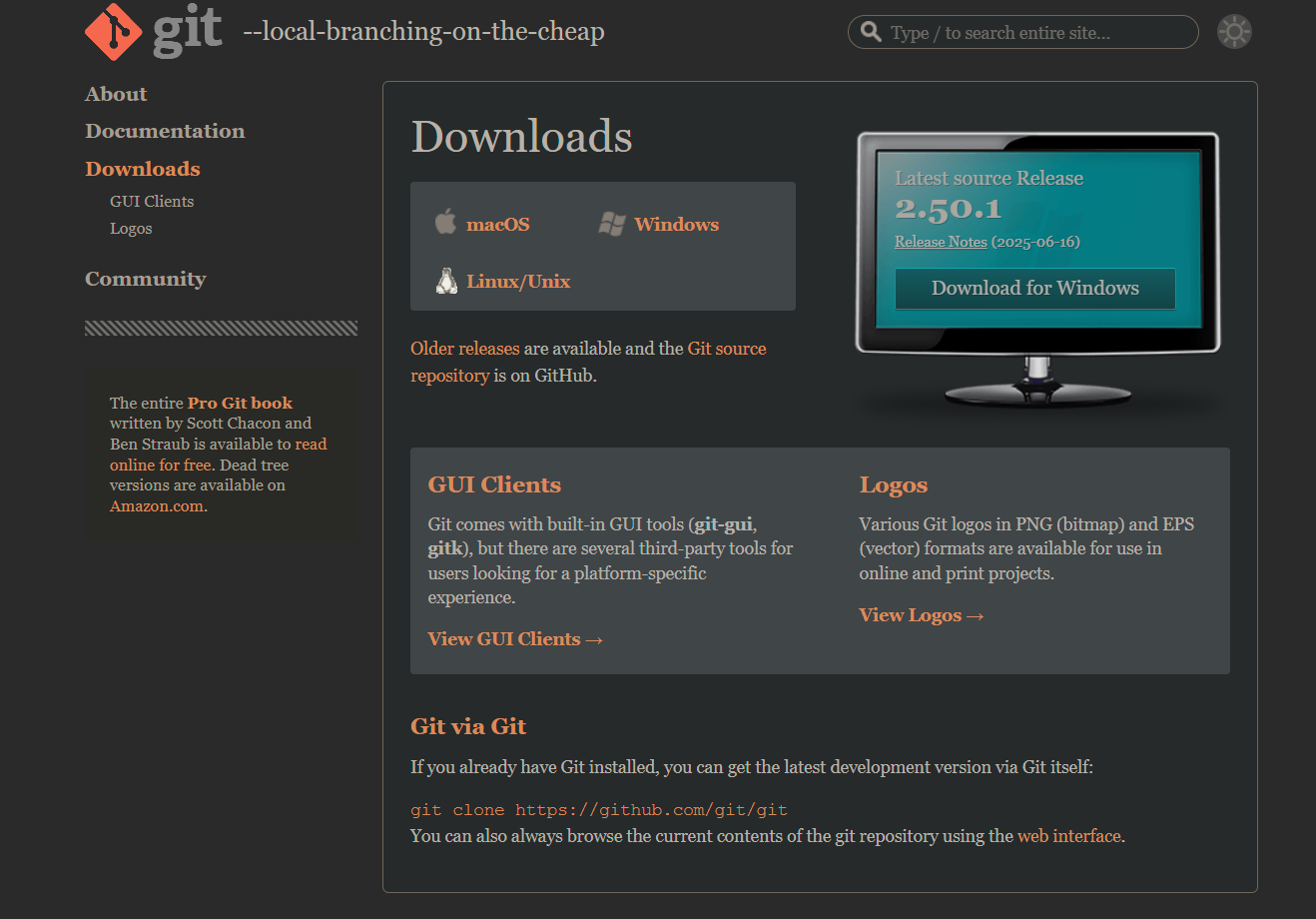Open the web interface link
The image size is (1316, 919).
coord(1069,836)
